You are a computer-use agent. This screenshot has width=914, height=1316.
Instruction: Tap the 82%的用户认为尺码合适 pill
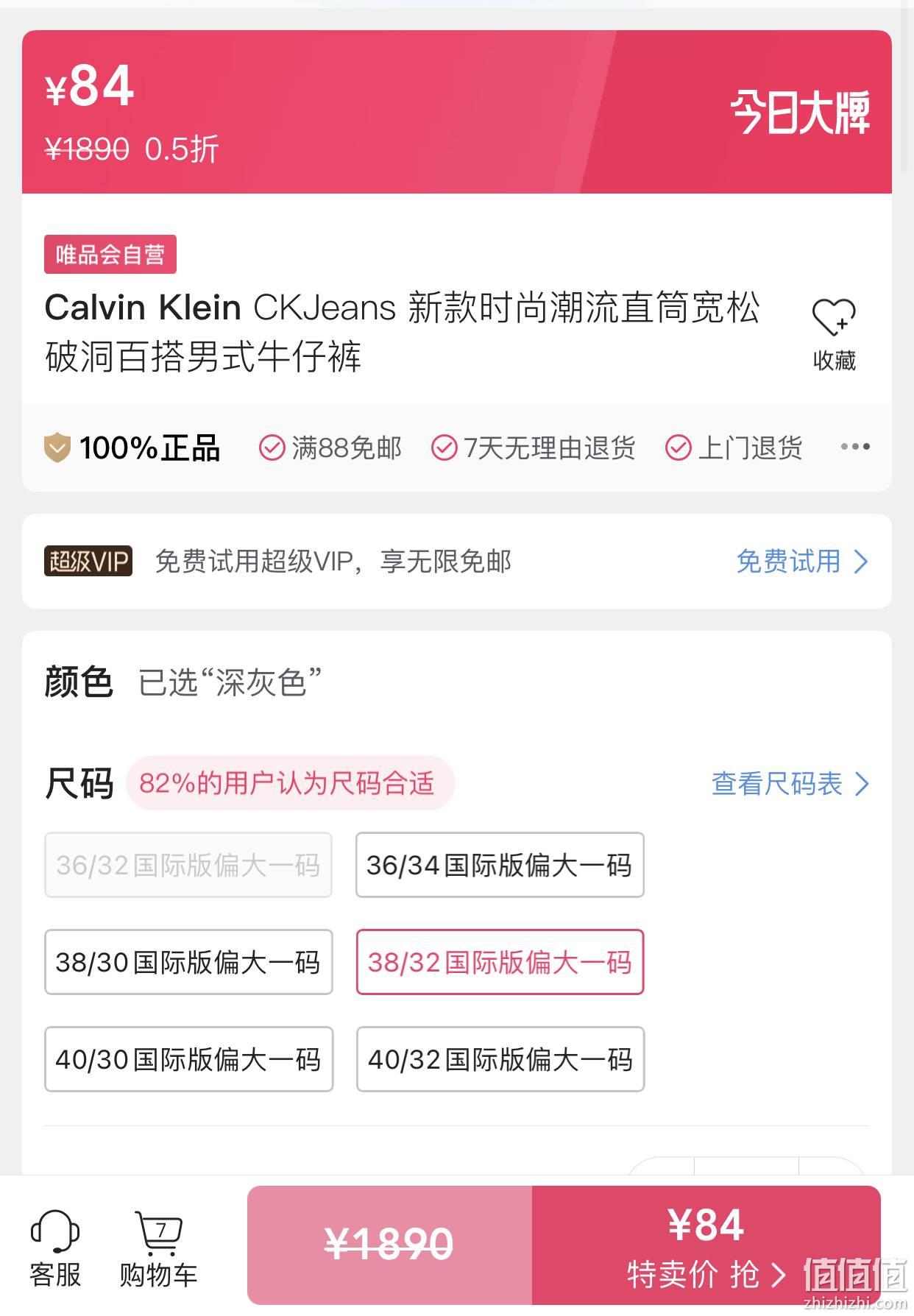(x=291, y=783)
